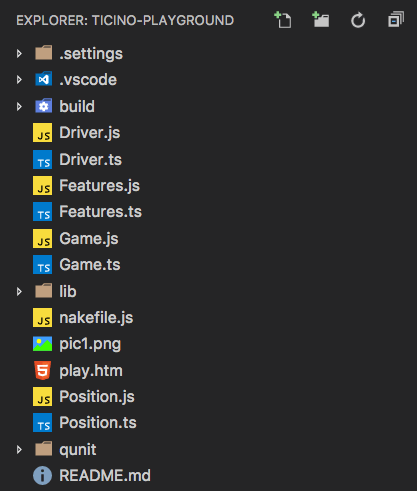
Task: Click the New Folder icon
Action: (321, 20)
